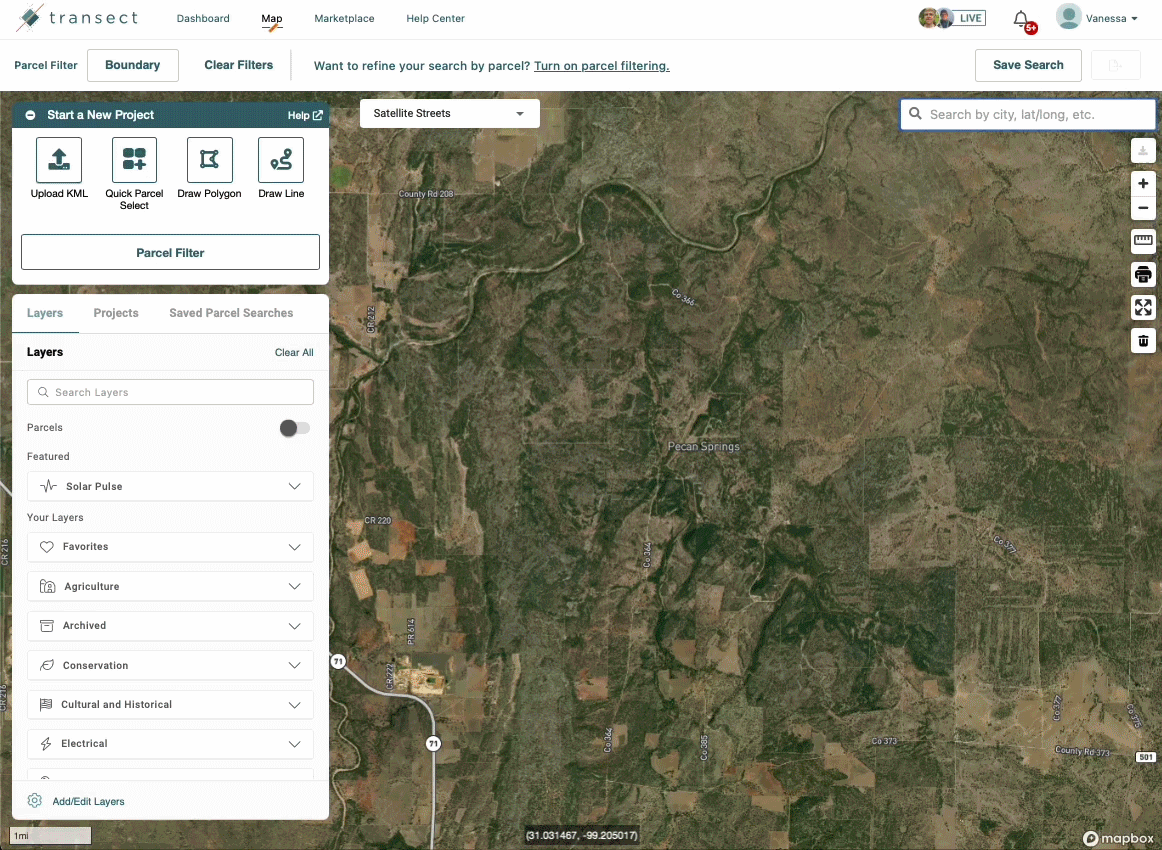Open the Marketplace page
Screen dimensions: 1162x850
pos(345,19)
